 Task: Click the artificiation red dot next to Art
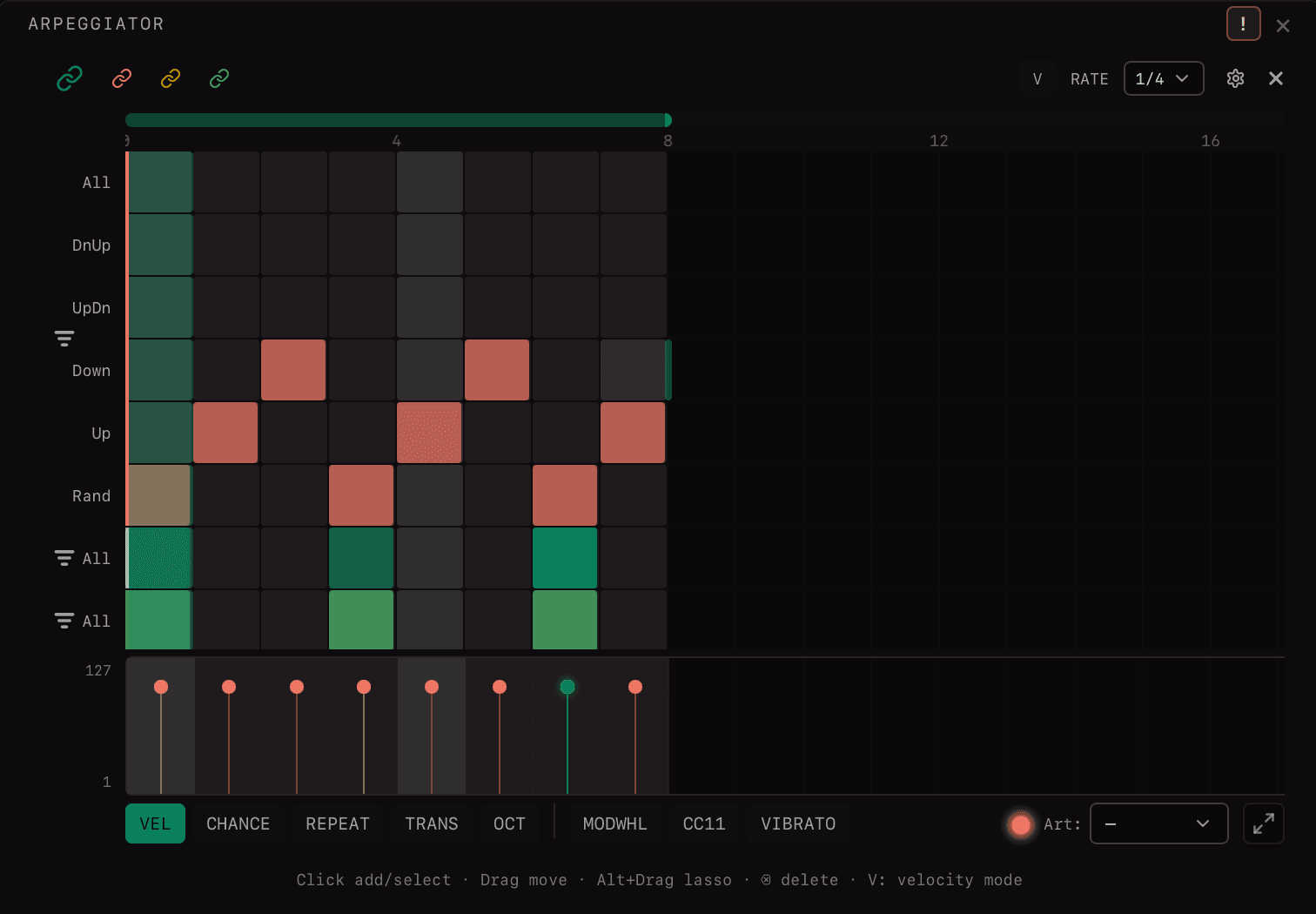pos(1020,824)
